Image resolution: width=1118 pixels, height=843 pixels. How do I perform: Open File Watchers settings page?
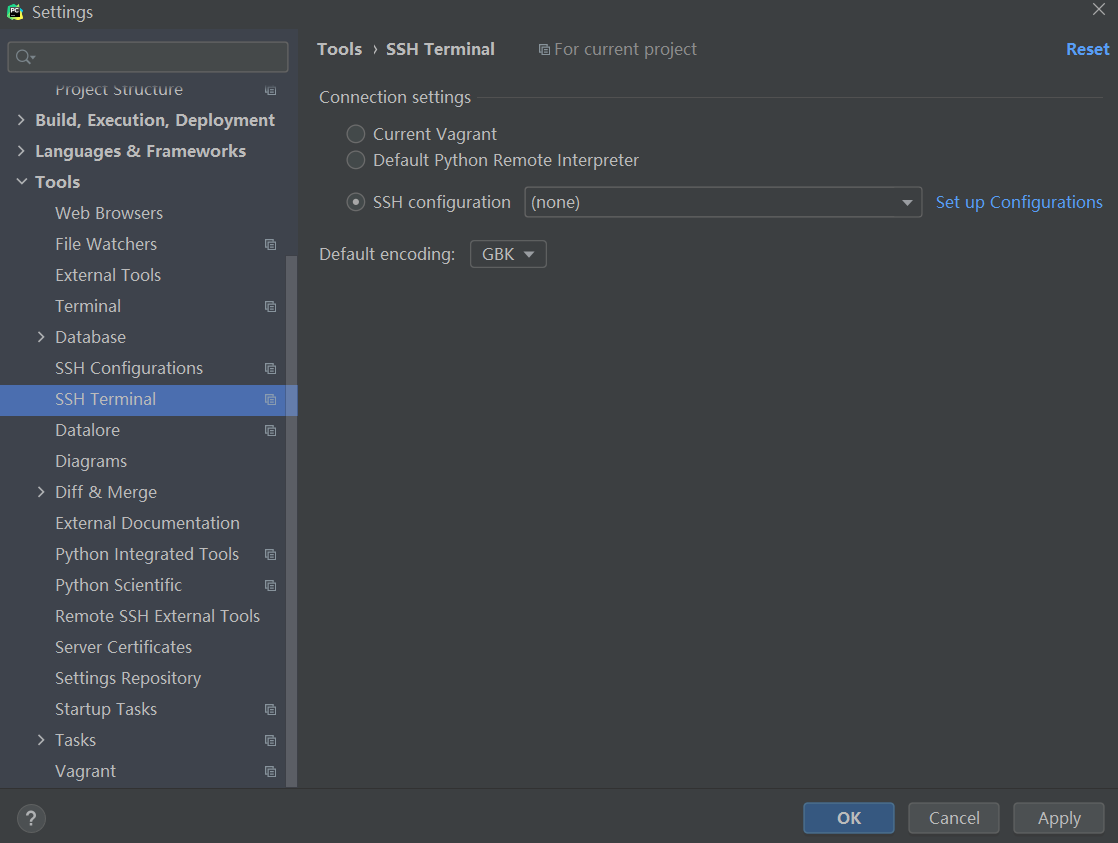pos(106,244)
